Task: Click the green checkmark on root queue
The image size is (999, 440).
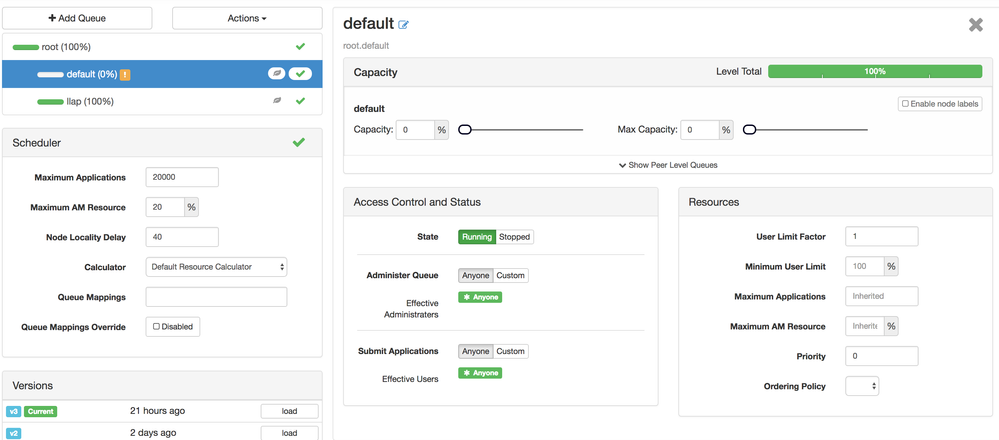Action: [300, 47]
